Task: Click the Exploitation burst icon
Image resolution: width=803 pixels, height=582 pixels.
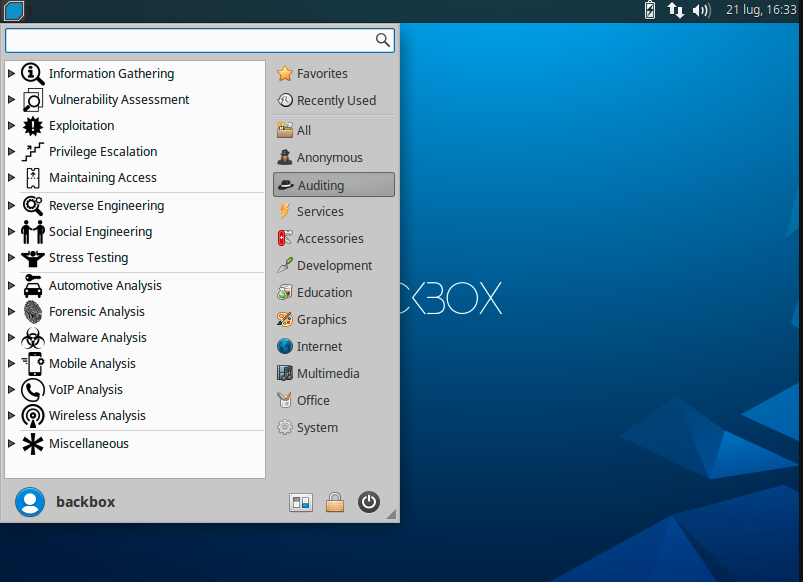Action: (33, 126)
